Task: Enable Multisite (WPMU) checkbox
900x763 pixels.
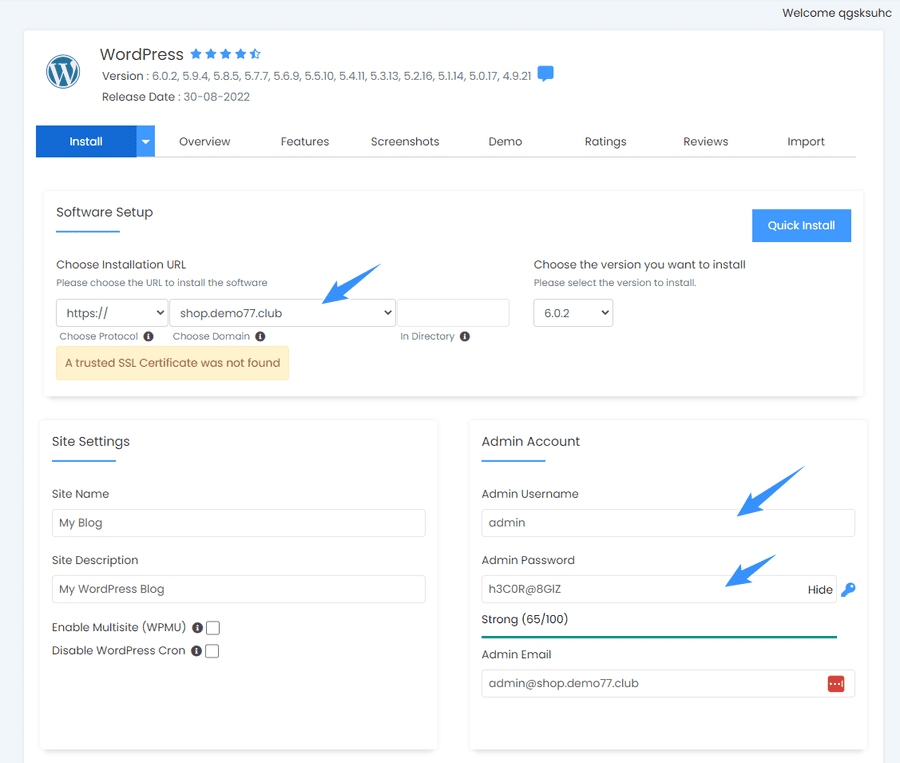Action: (213, 628)
